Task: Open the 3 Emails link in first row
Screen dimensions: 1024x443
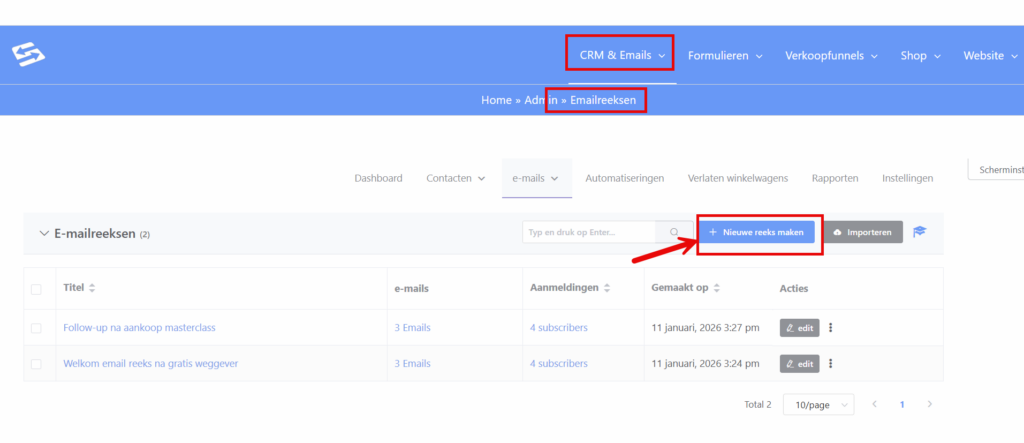Action: [412, 328]
